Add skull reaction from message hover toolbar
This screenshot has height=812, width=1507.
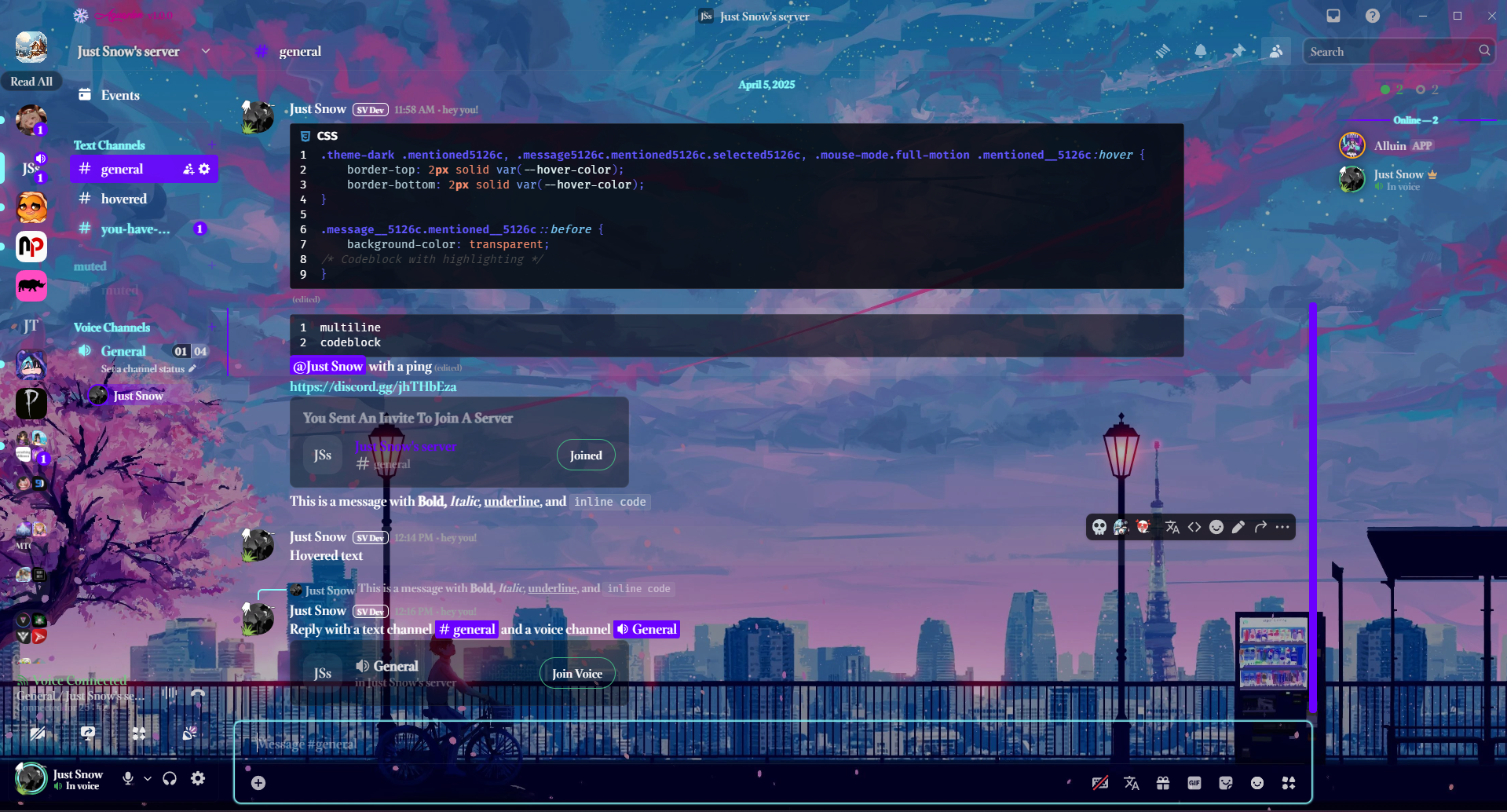(x=1099, y=527)
